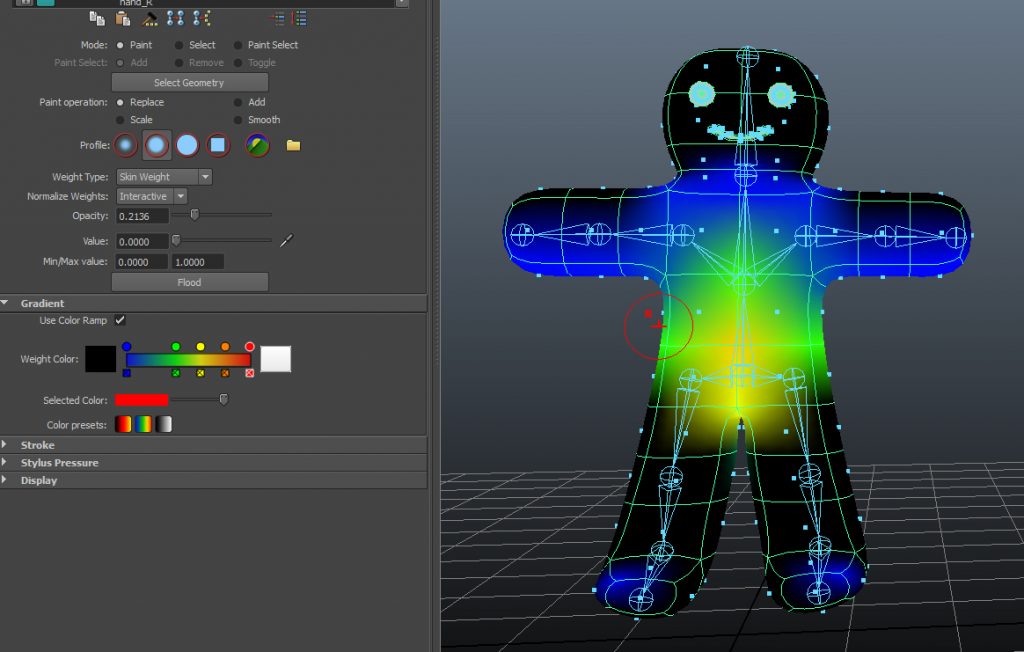
Task: Choose the Square brush profile
Action: coord(218,145)
